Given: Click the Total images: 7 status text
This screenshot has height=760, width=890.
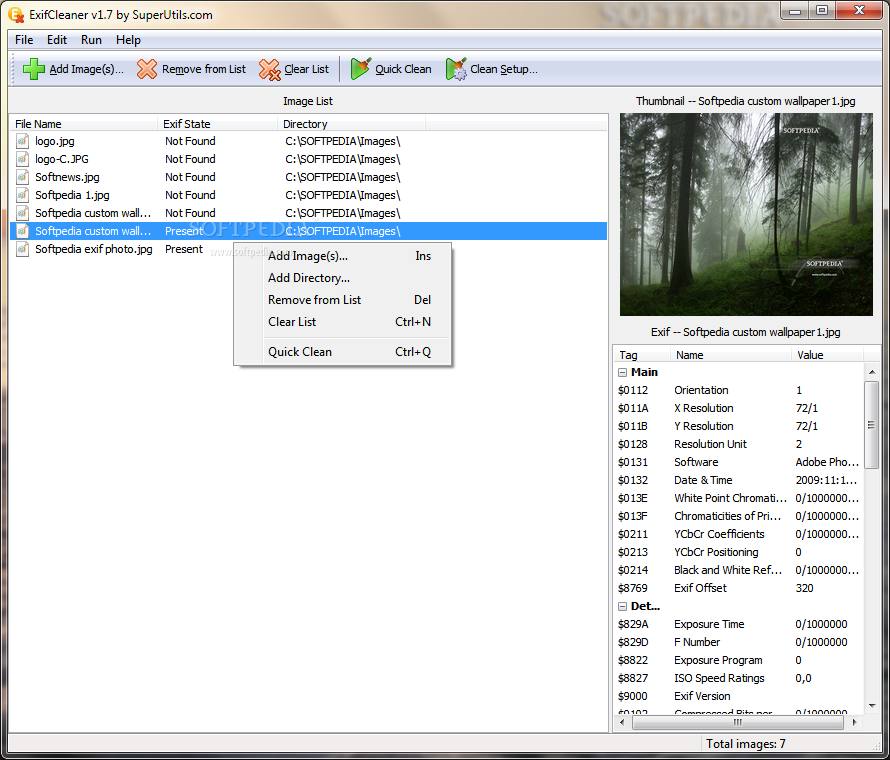Looking at the screenshot, I should [745, 744].
